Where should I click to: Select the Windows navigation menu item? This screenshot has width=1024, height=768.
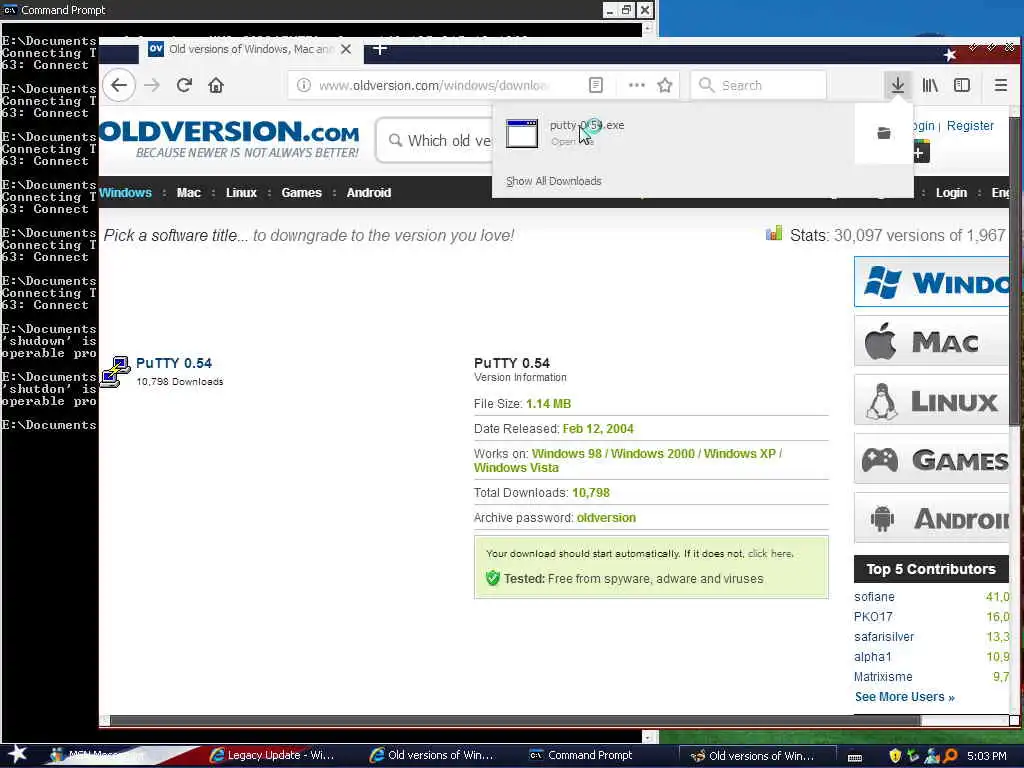[125, 193]
